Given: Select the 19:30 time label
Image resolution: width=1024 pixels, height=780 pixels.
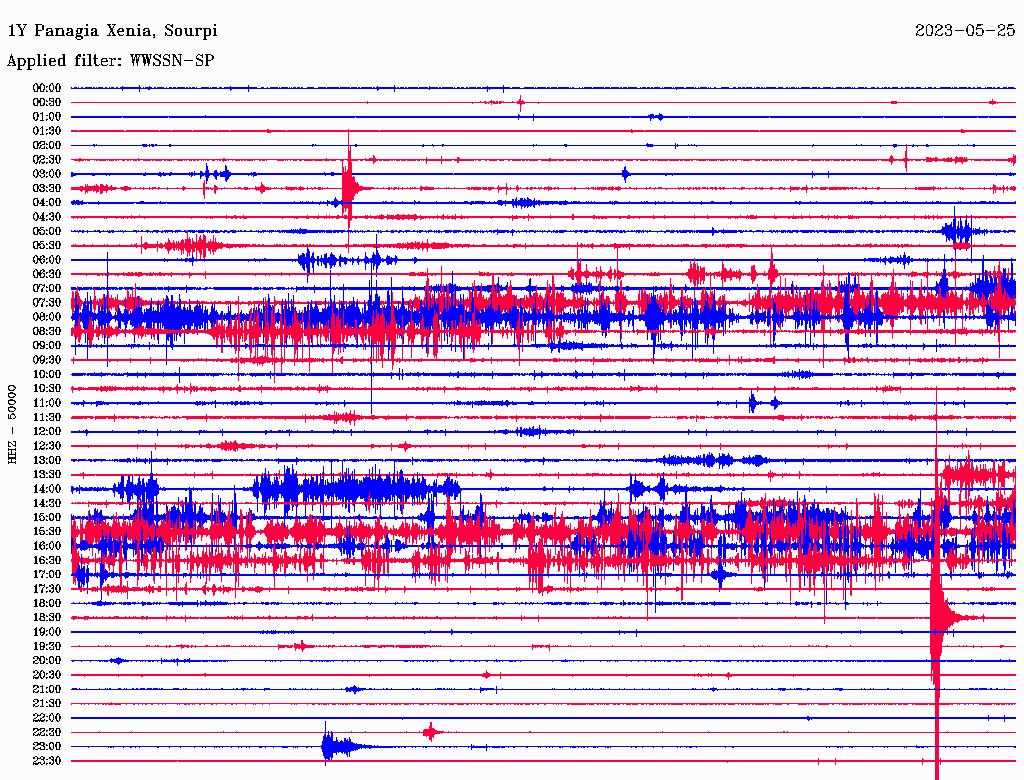Looking at the screenshot, I should coord(47,647).
